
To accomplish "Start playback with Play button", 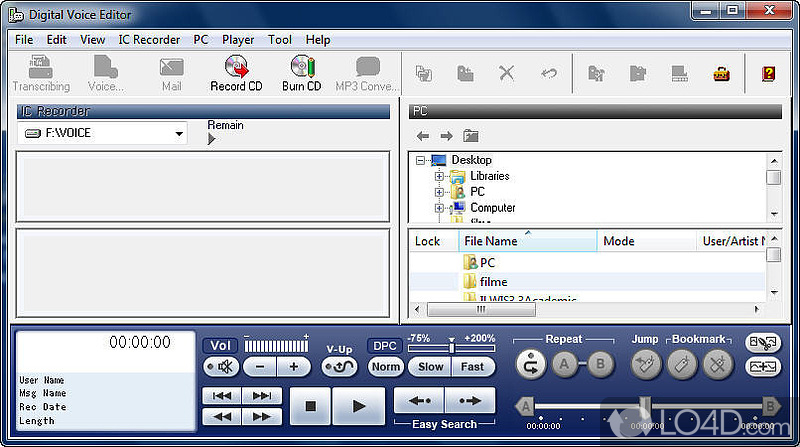I will [359, 406].
